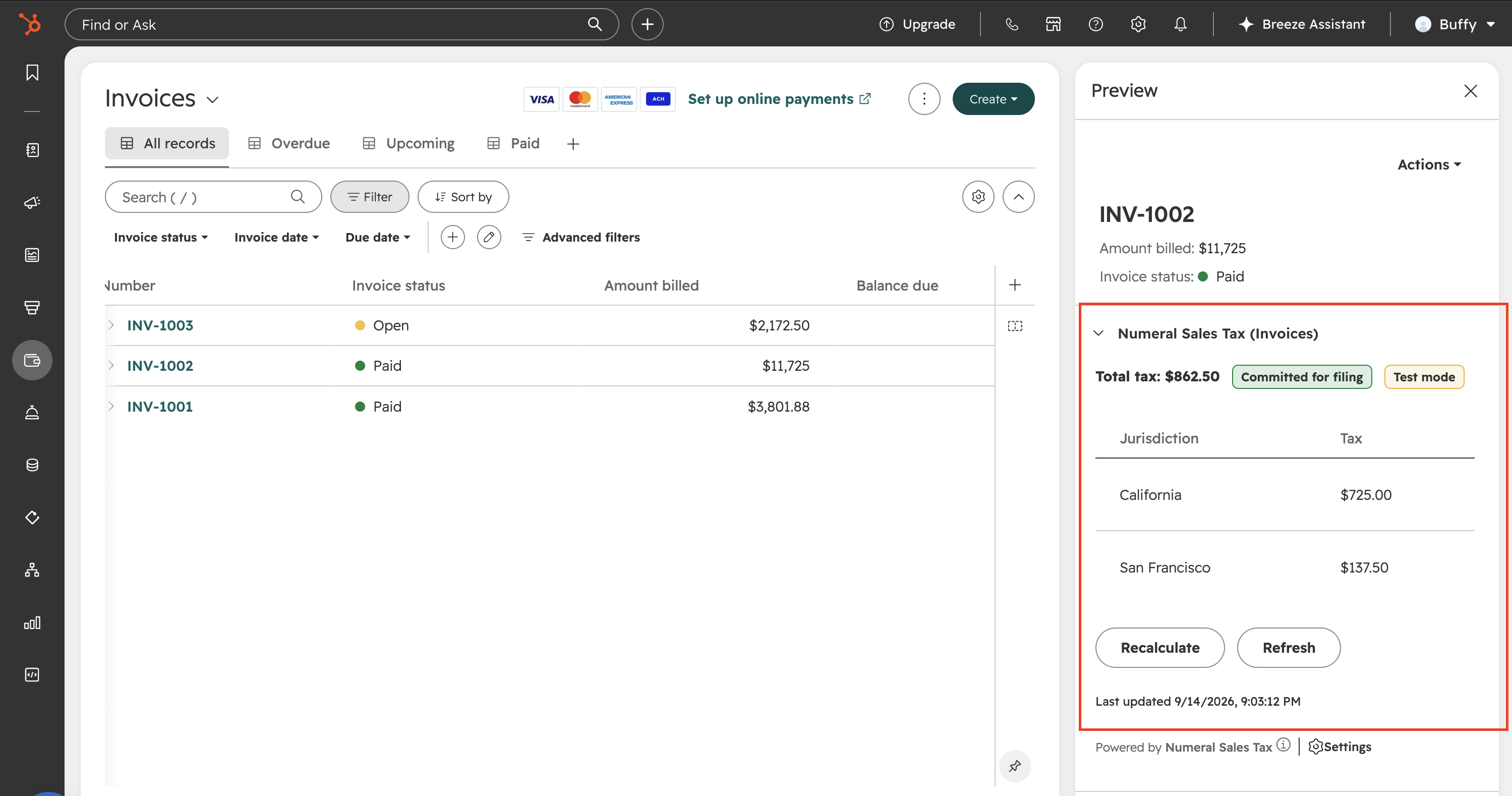Click the pin icon below the table
Image resolution: width=1512 pixels, height=796 pixels.
pos(1015,766)
